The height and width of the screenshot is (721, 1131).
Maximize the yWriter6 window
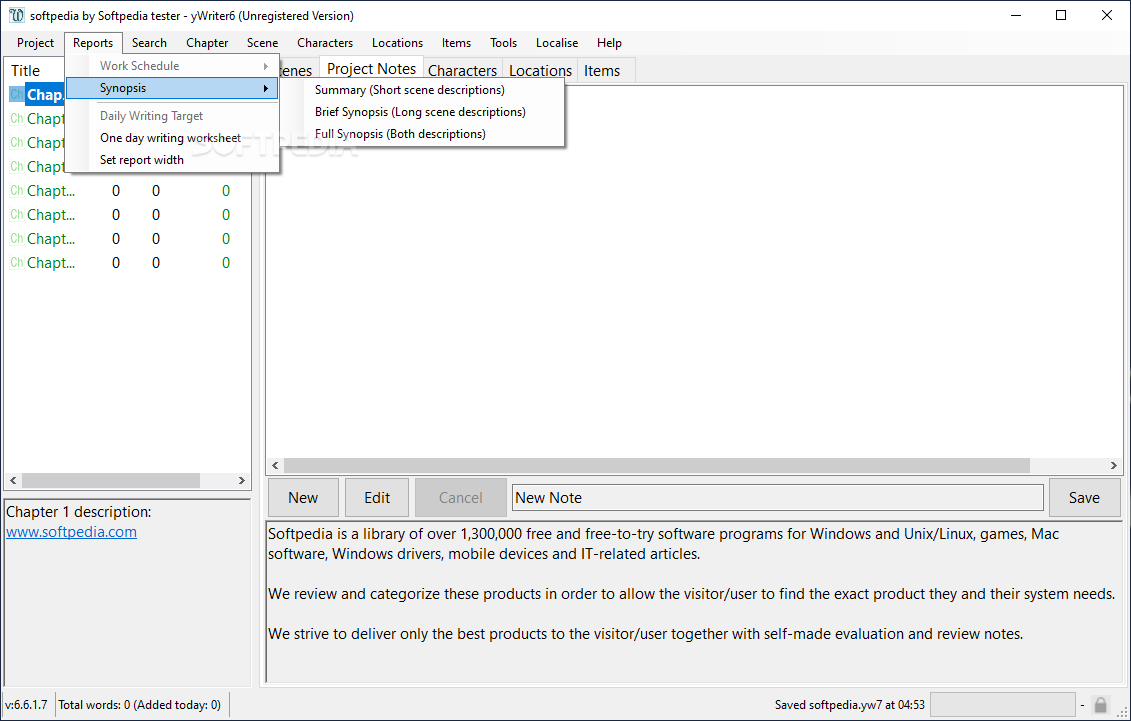[1061, 15]
